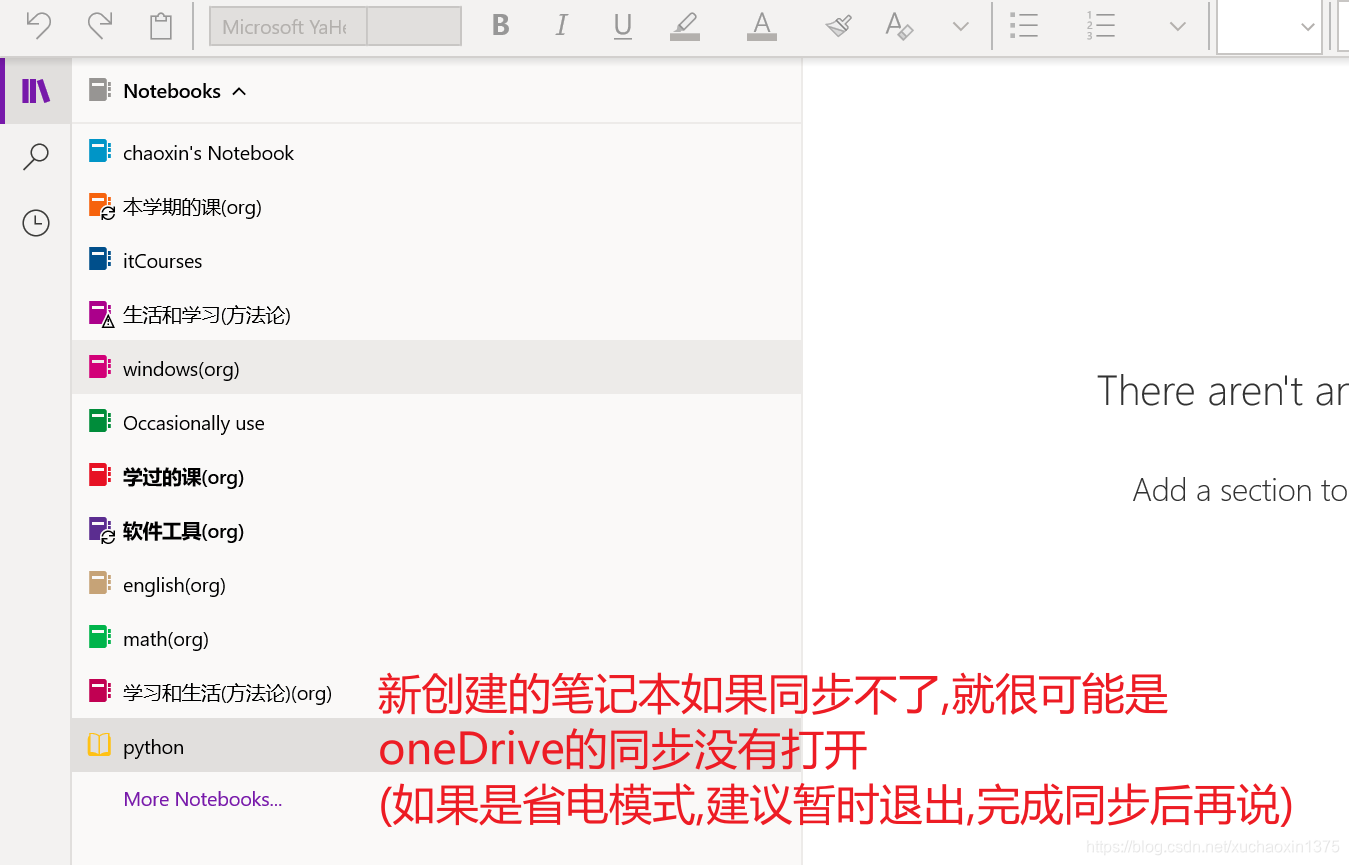Click the bulleted list icon
The image size is (1349, 865).
[x=1024, y=26]
